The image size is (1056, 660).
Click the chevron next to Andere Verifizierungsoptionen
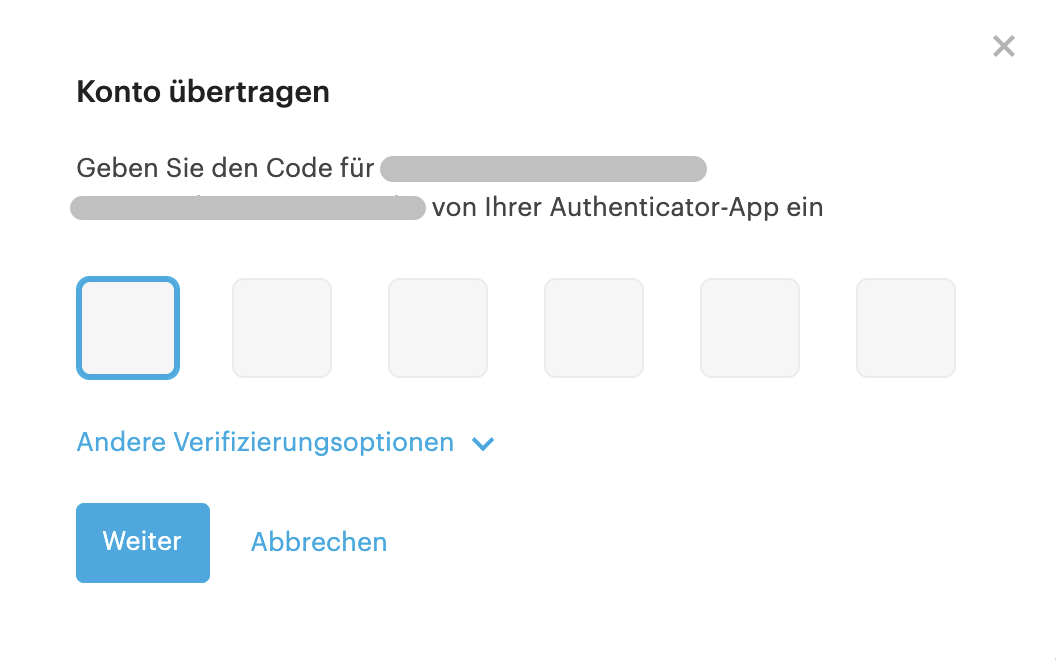483,444
